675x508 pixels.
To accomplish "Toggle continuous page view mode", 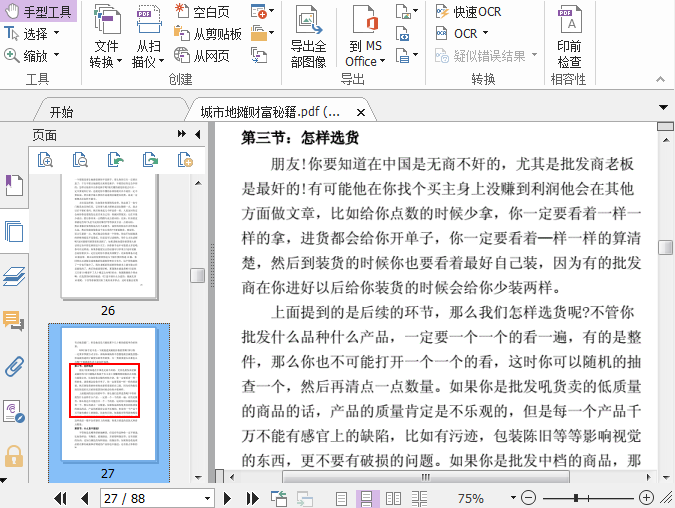I will 367,499.
